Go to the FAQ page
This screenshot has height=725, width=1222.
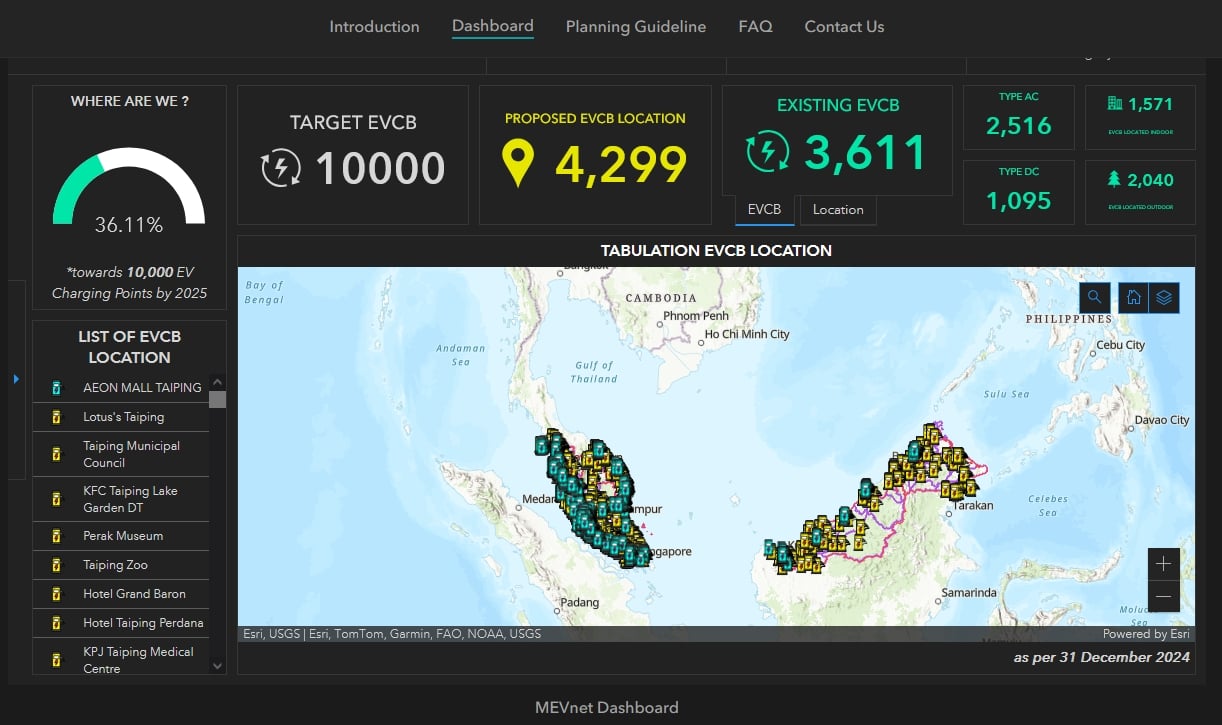click(x=755, y=27)
